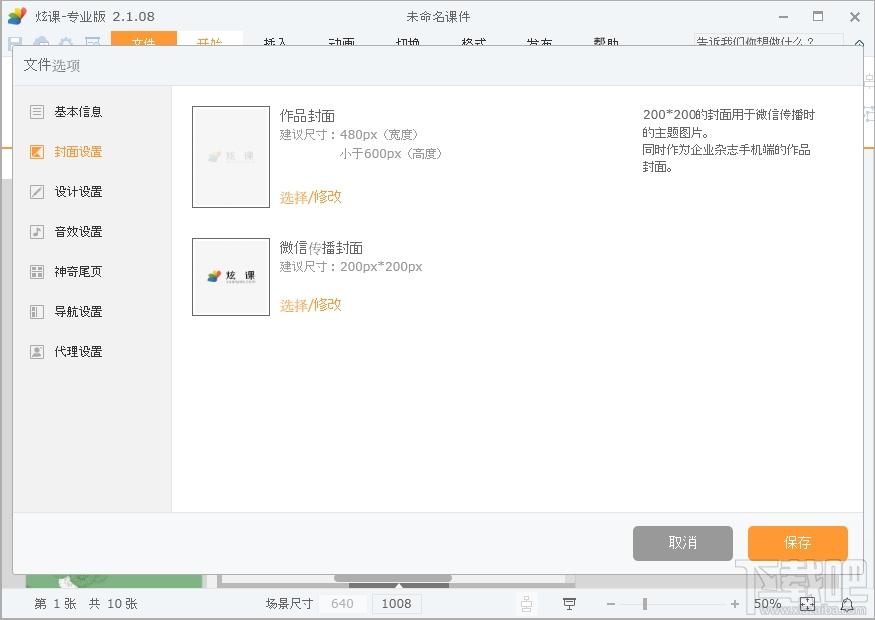This screenshot has width=875, height=620.
Task: Click the greyed layout icon in status bar
Action: 526,604
